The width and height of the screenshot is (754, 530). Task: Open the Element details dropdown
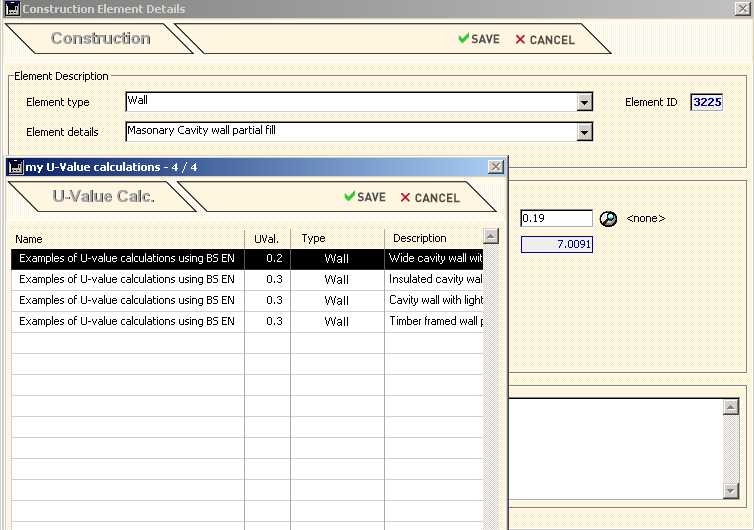point(584,132)
